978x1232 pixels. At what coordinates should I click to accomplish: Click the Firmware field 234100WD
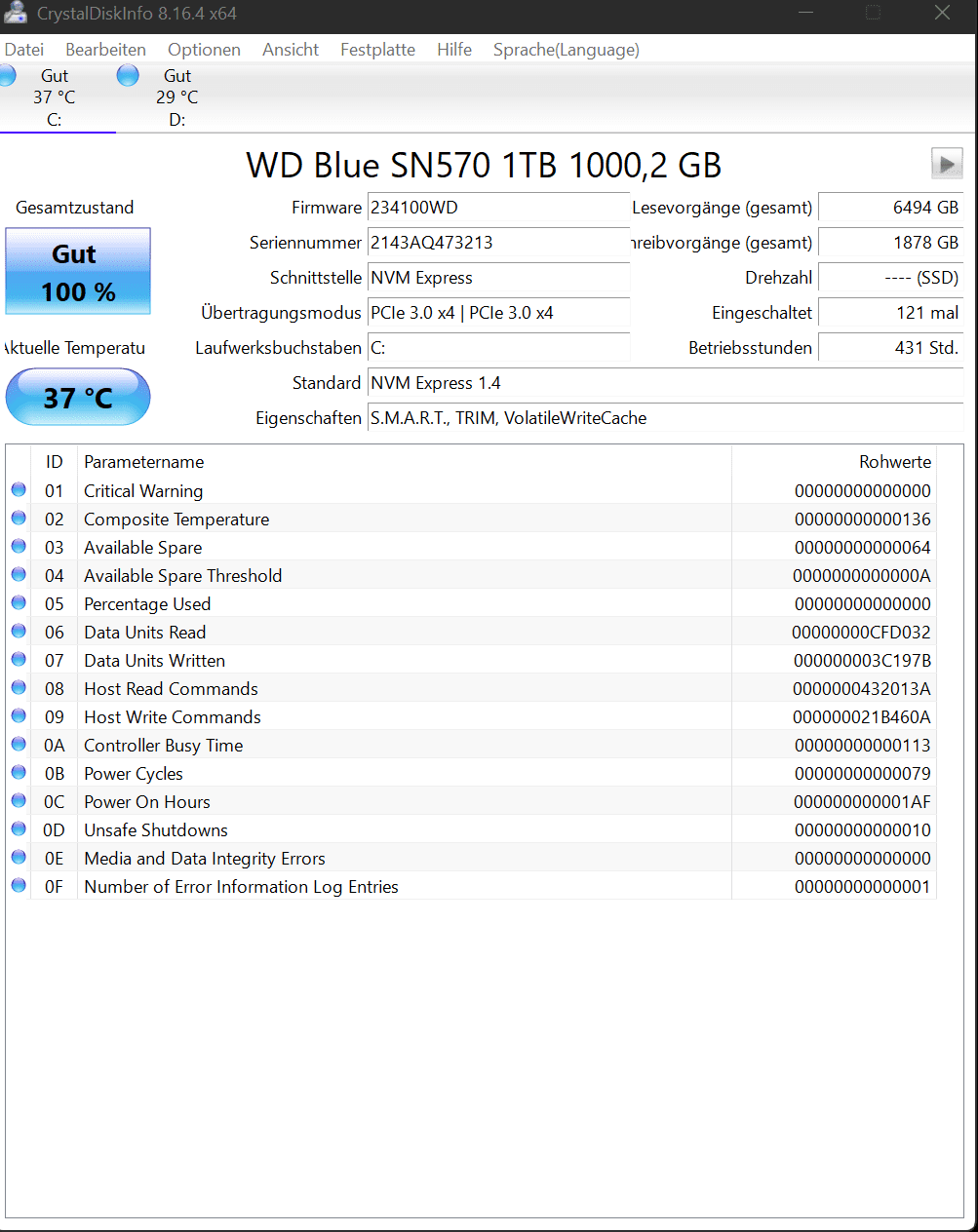point(498,208)
